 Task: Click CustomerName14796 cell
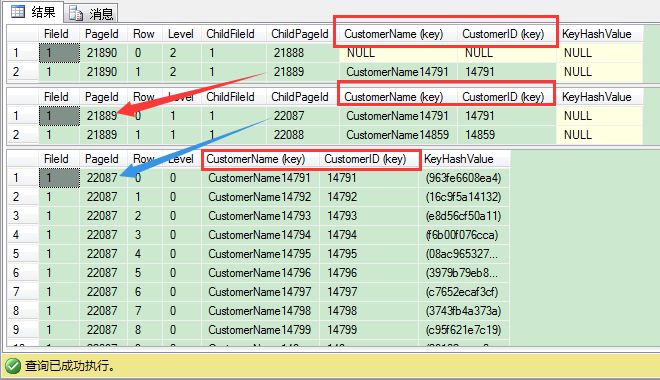tap(260, 273)
